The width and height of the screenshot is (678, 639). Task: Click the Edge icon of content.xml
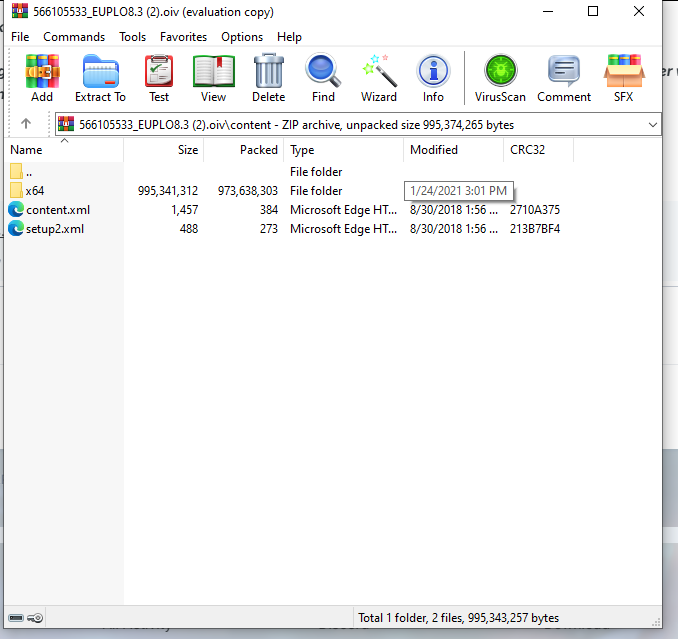pos(16,210)
